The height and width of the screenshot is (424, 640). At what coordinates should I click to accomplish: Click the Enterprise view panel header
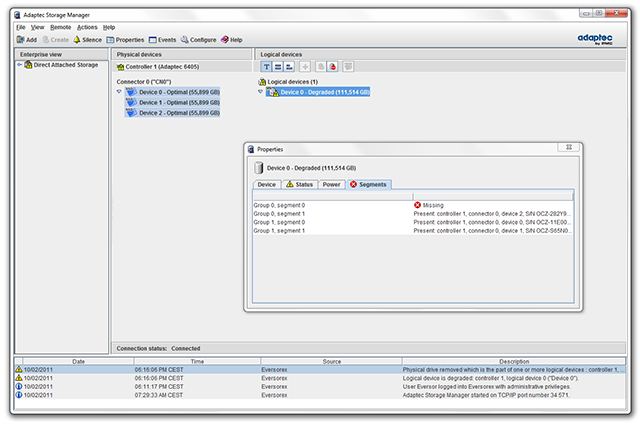point(61,54)
